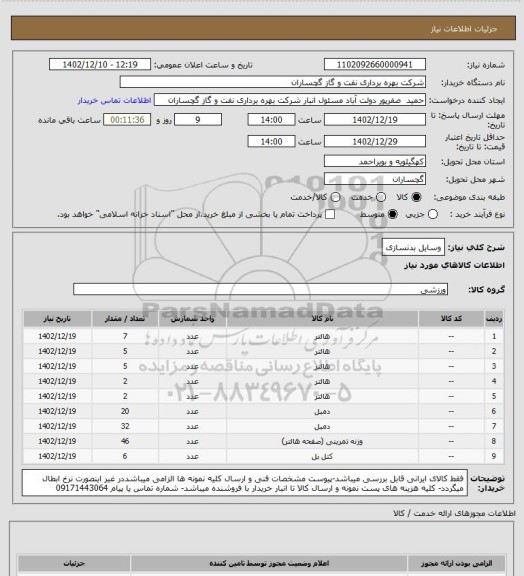Click the جزئیات اطلاعات نیاز page title
Viewport: 524px width, 576px height.
[464, 29]
